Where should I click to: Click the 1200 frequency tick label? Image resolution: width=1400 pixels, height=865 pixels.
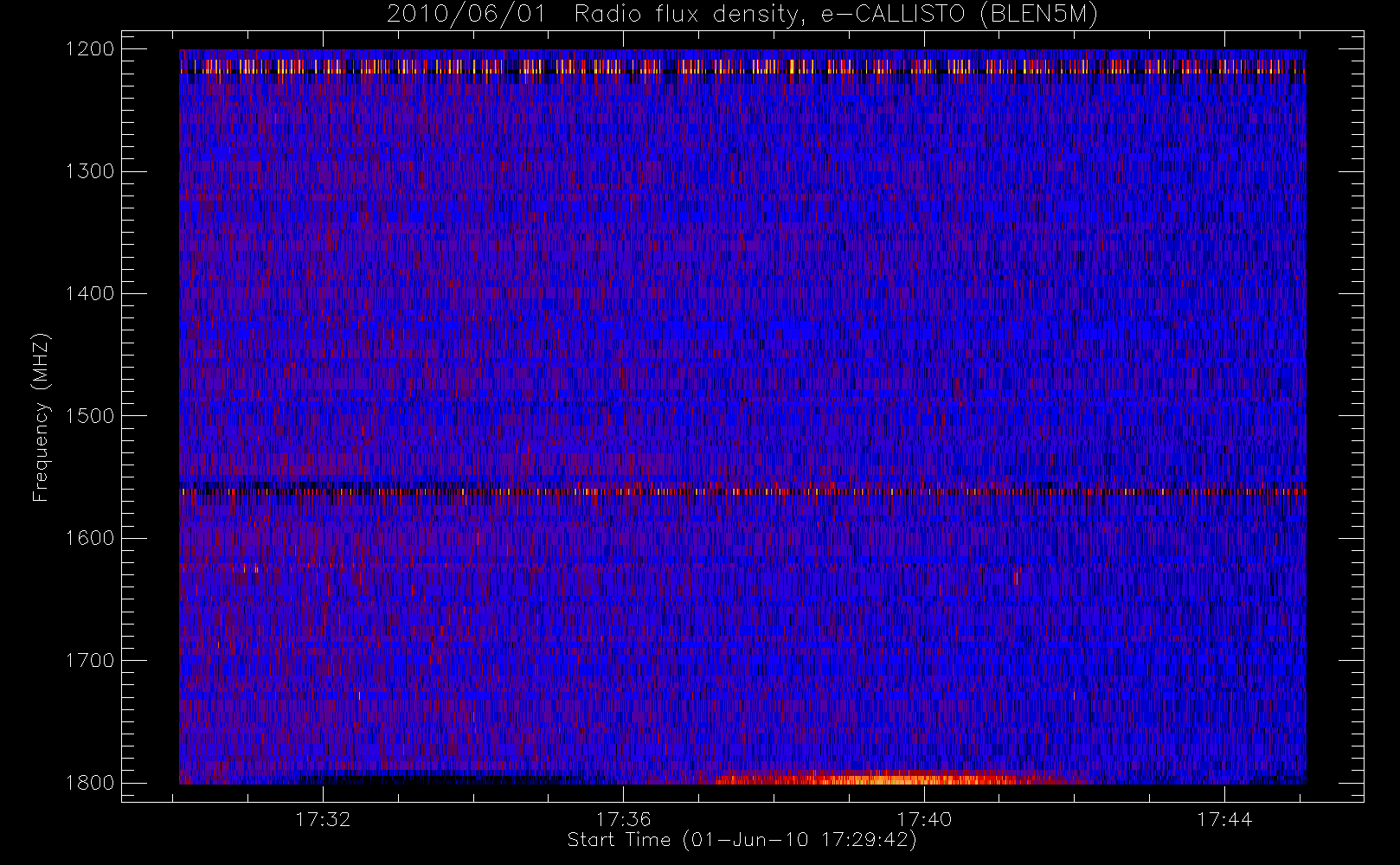90,49
